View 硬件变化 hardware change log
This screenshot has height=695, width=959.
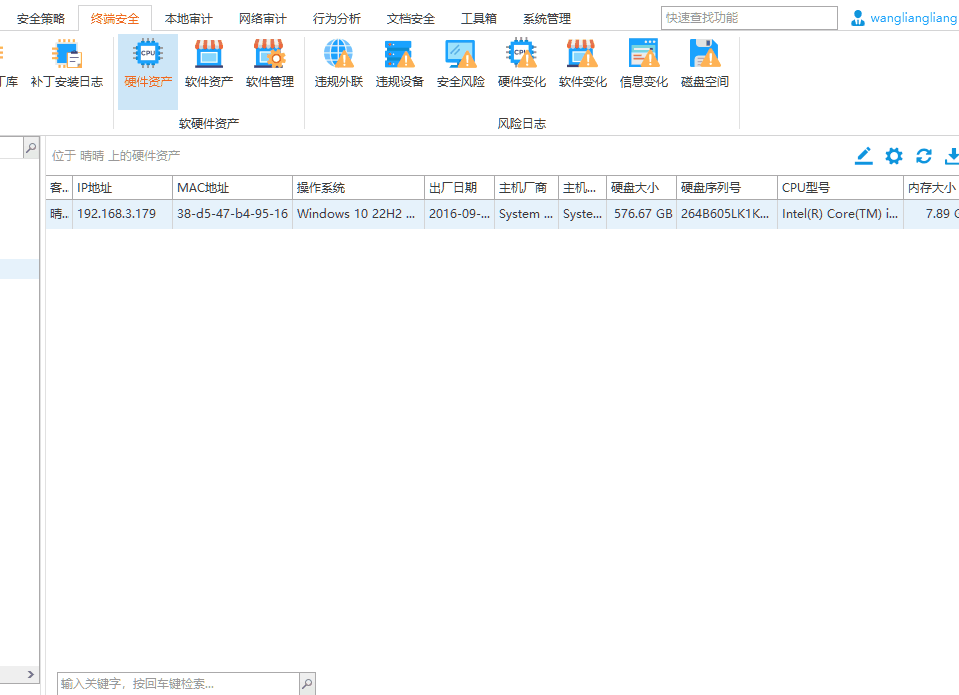pos(522,64)
